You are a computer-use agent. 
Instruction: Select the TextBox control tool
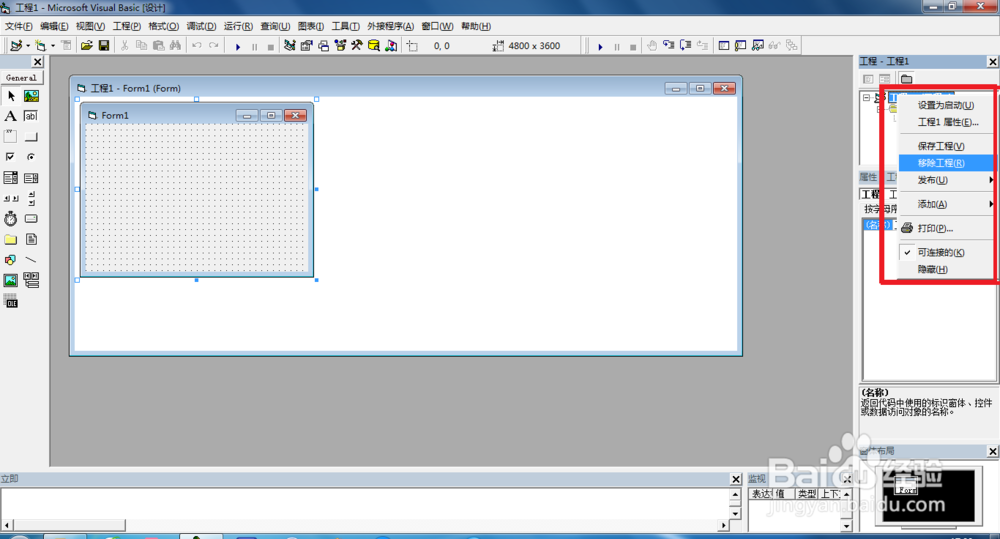click(x=31, y=116)
